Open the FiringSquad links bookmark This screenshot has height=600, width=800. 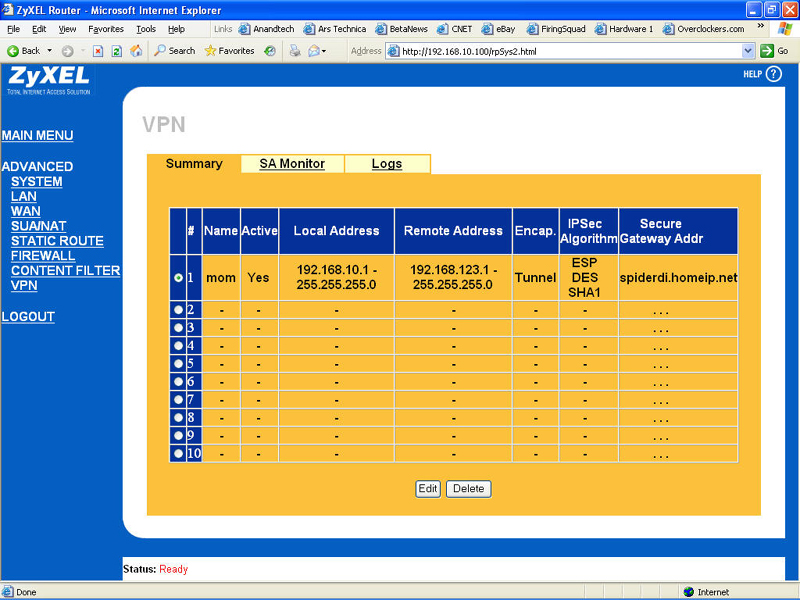pos(556,29)
